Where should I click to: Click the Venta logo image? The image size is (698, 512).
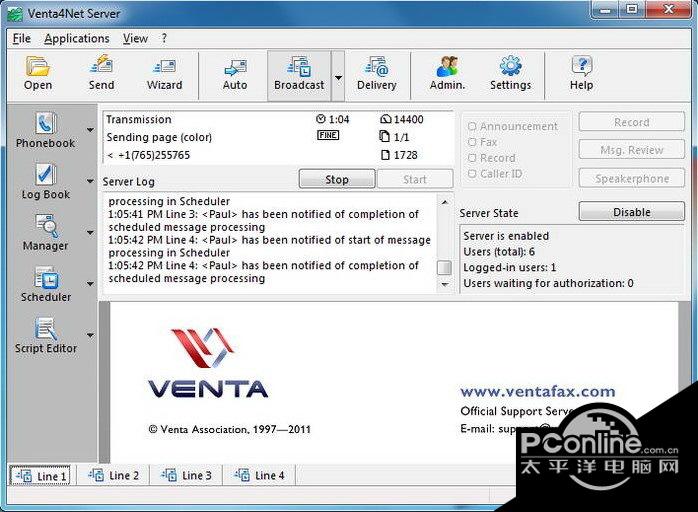coord(208,363)
